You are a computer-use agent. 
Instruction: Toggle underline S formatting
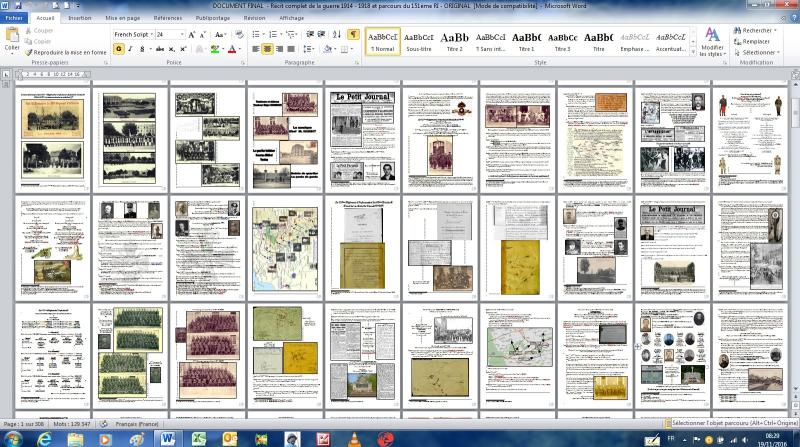pyautogui.click(x=142, y=49)
